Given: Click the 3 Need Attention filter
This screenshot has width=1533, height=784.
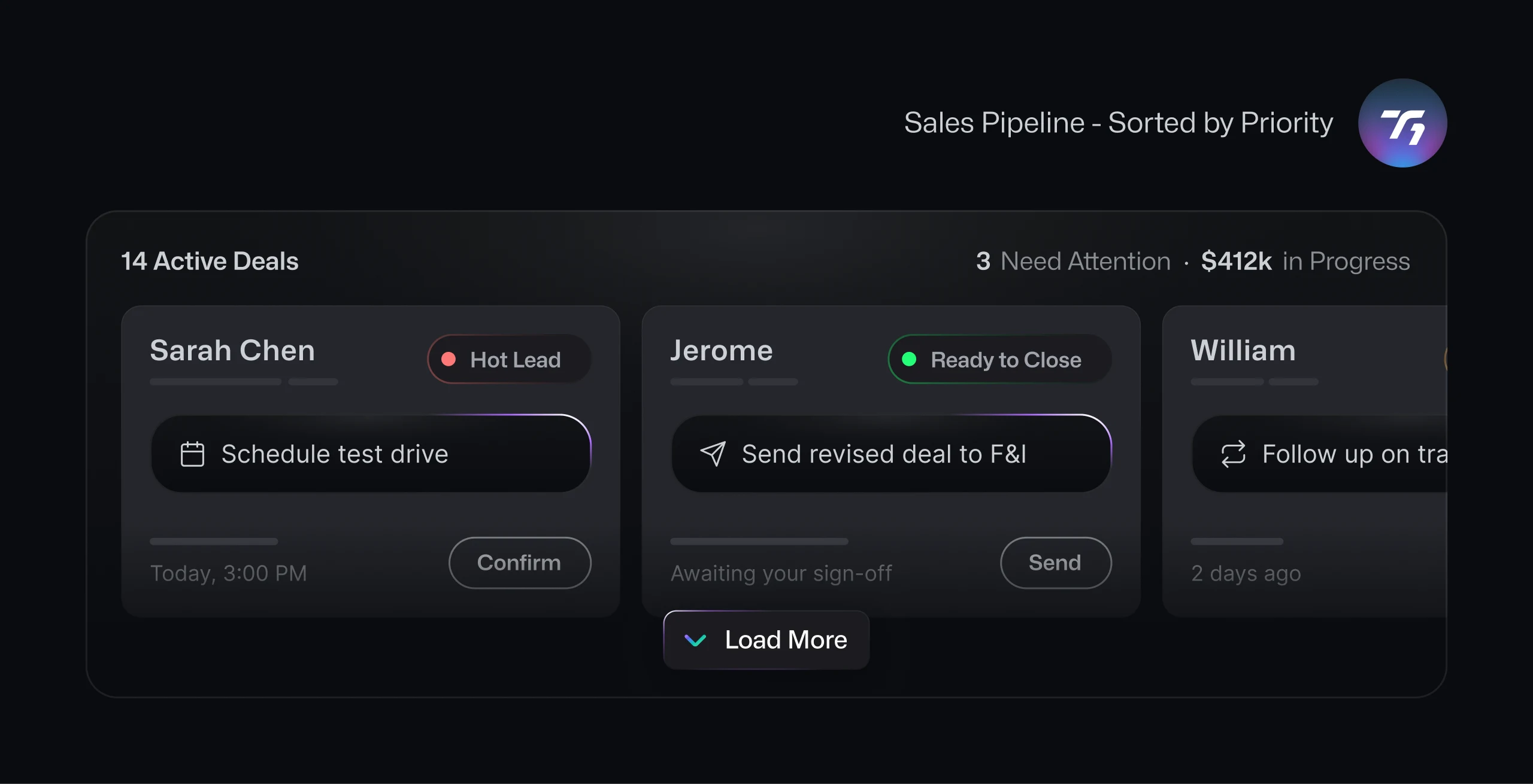Looking at the screenshot, I should [x=1073, y=262].
